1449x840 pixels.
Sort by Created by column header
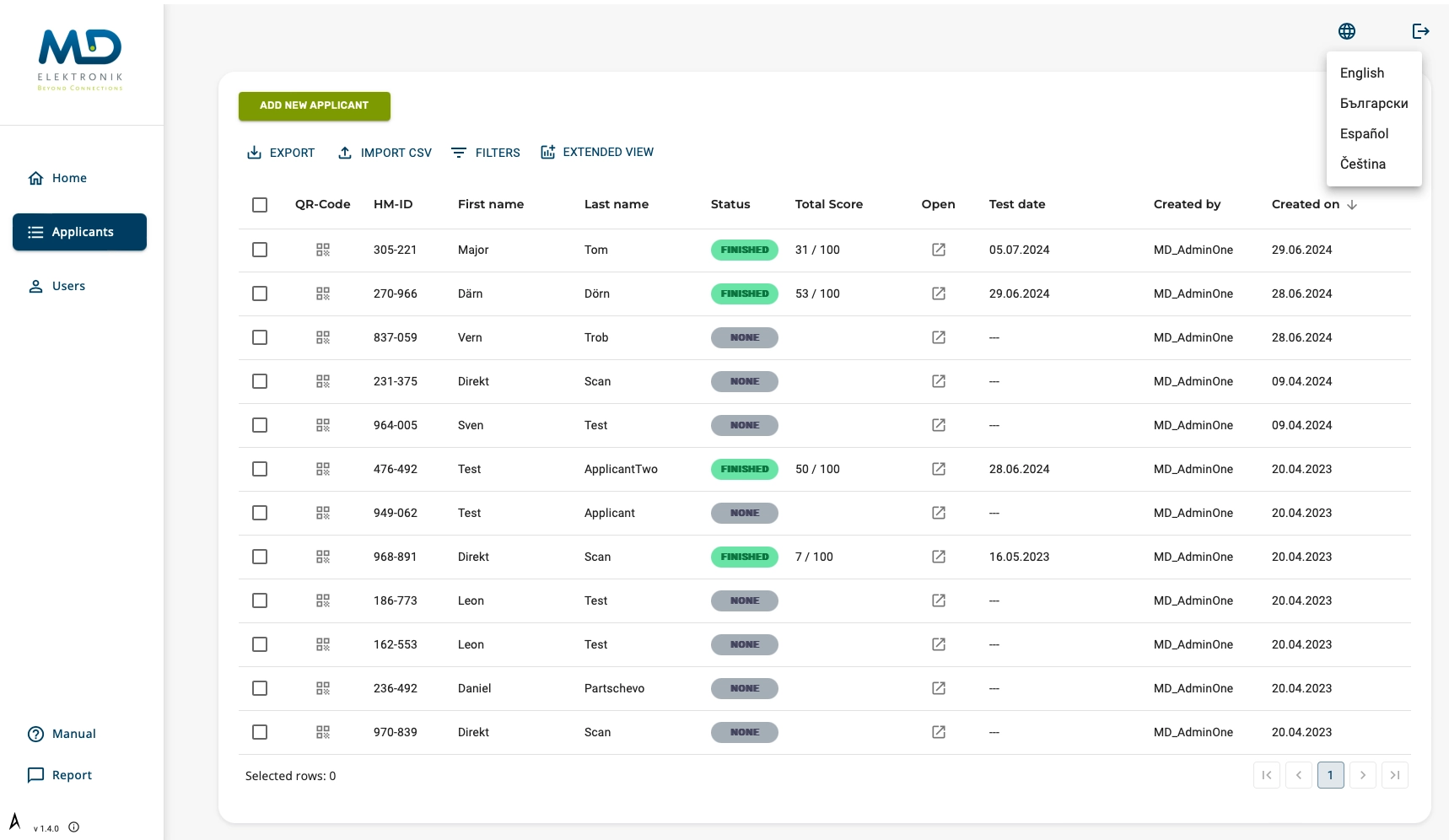tap(1187, 204)
